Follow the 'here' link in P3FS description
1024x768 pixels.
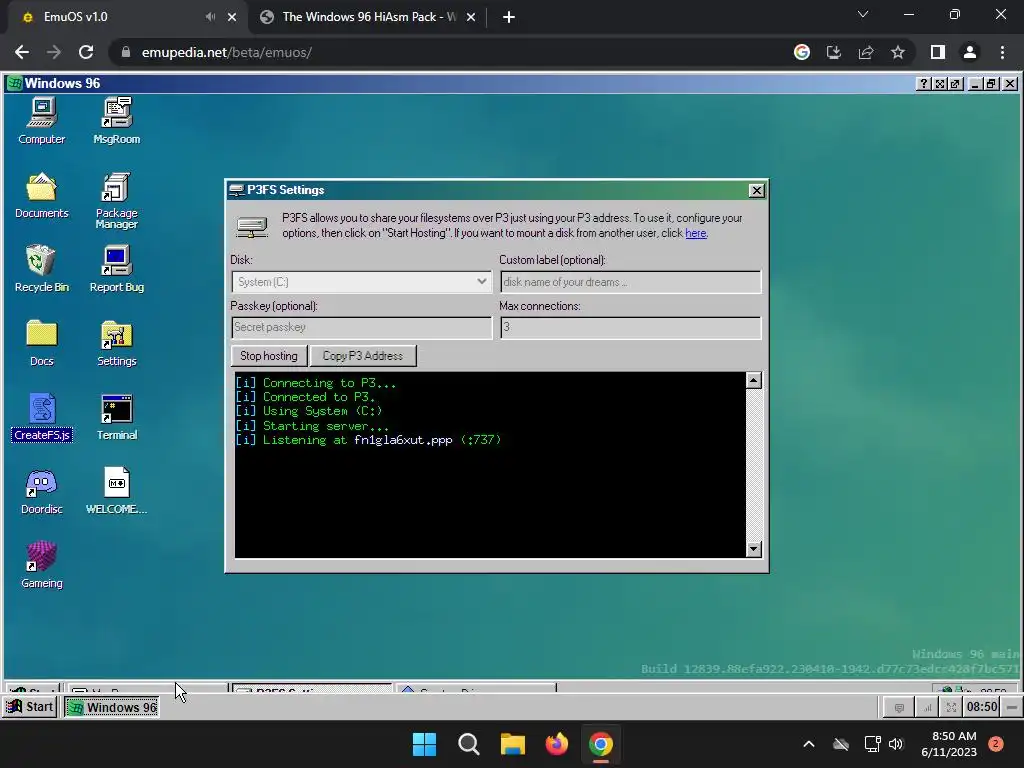coord(696,233)
